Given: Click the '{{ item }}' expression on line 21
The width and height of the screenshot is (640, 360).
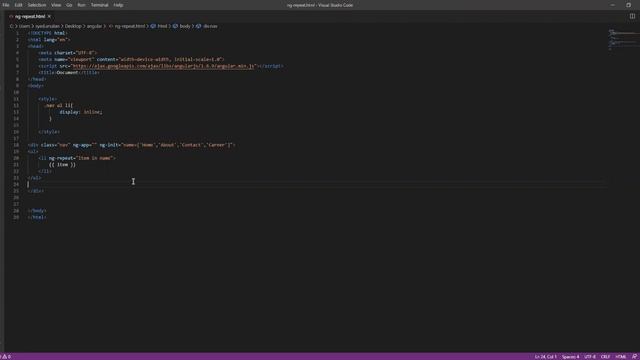Looking at the screenshot, I should [62, 164].
